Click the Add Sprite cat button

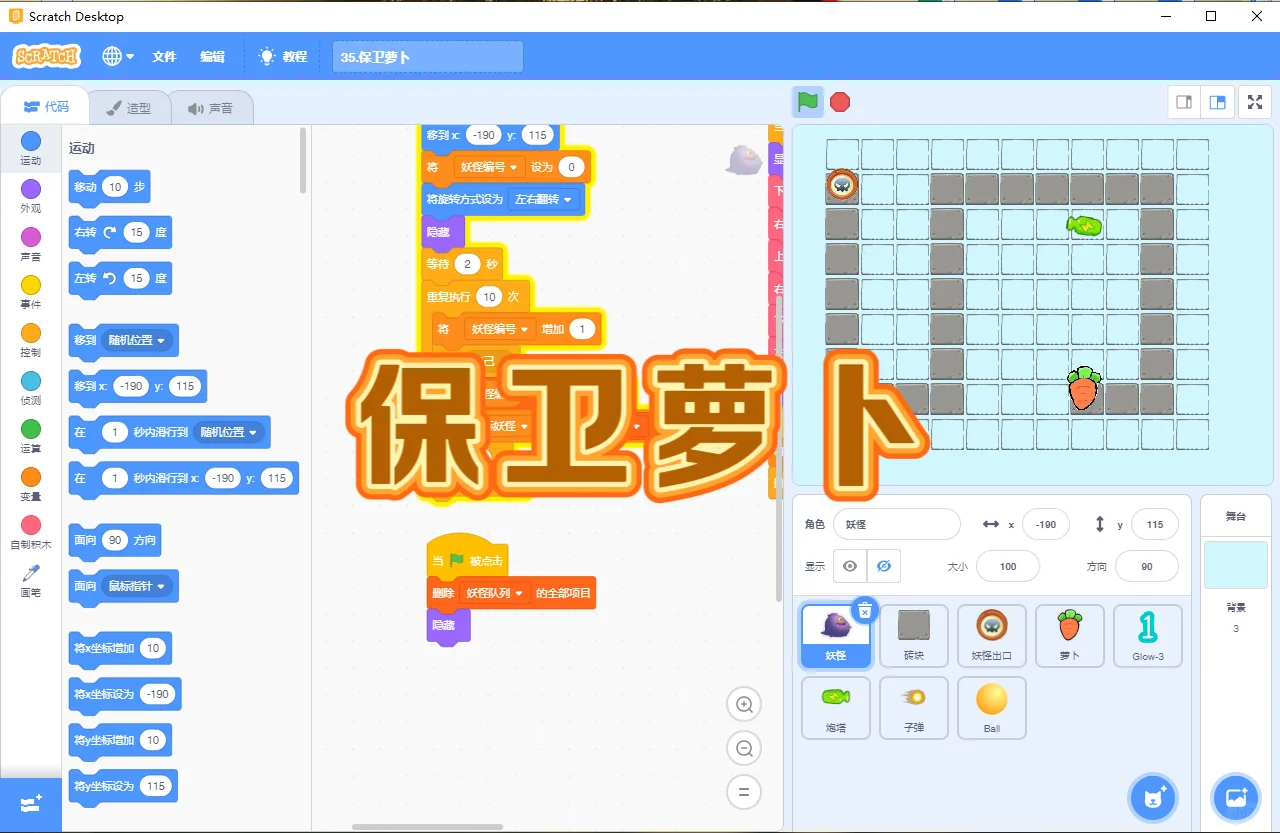pos(1153,797)
